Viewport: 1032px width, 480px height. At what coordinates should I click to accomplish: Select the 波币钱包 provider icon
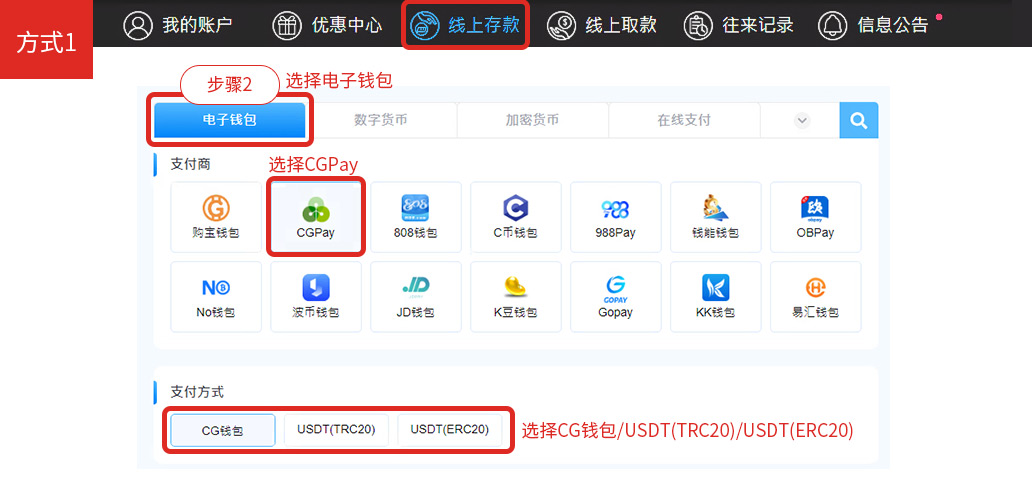316,288
